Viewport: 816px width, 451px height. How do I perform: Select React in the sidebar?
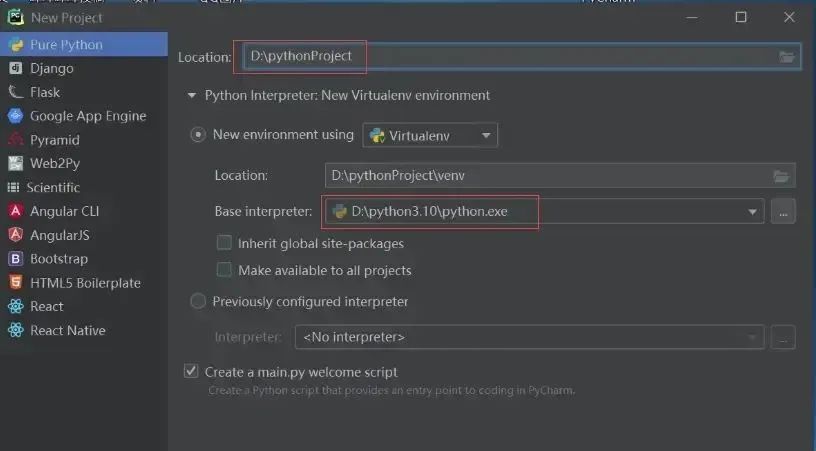84,306
